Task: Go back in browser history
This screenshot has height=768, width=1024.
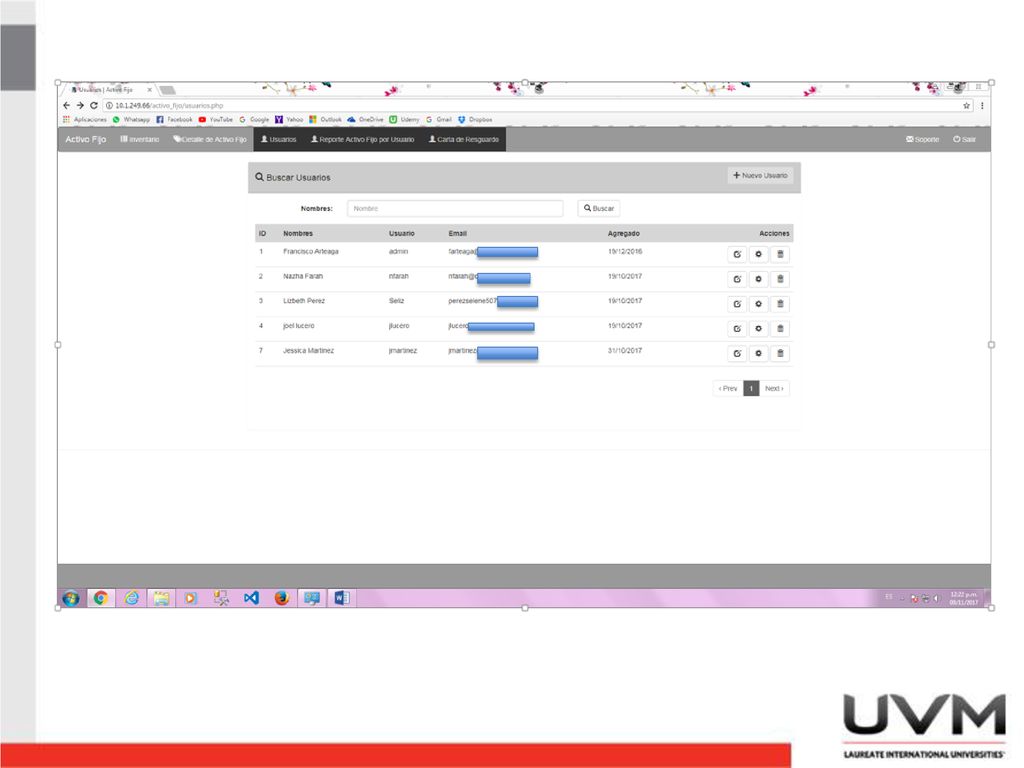Action: tap(66, 105)
